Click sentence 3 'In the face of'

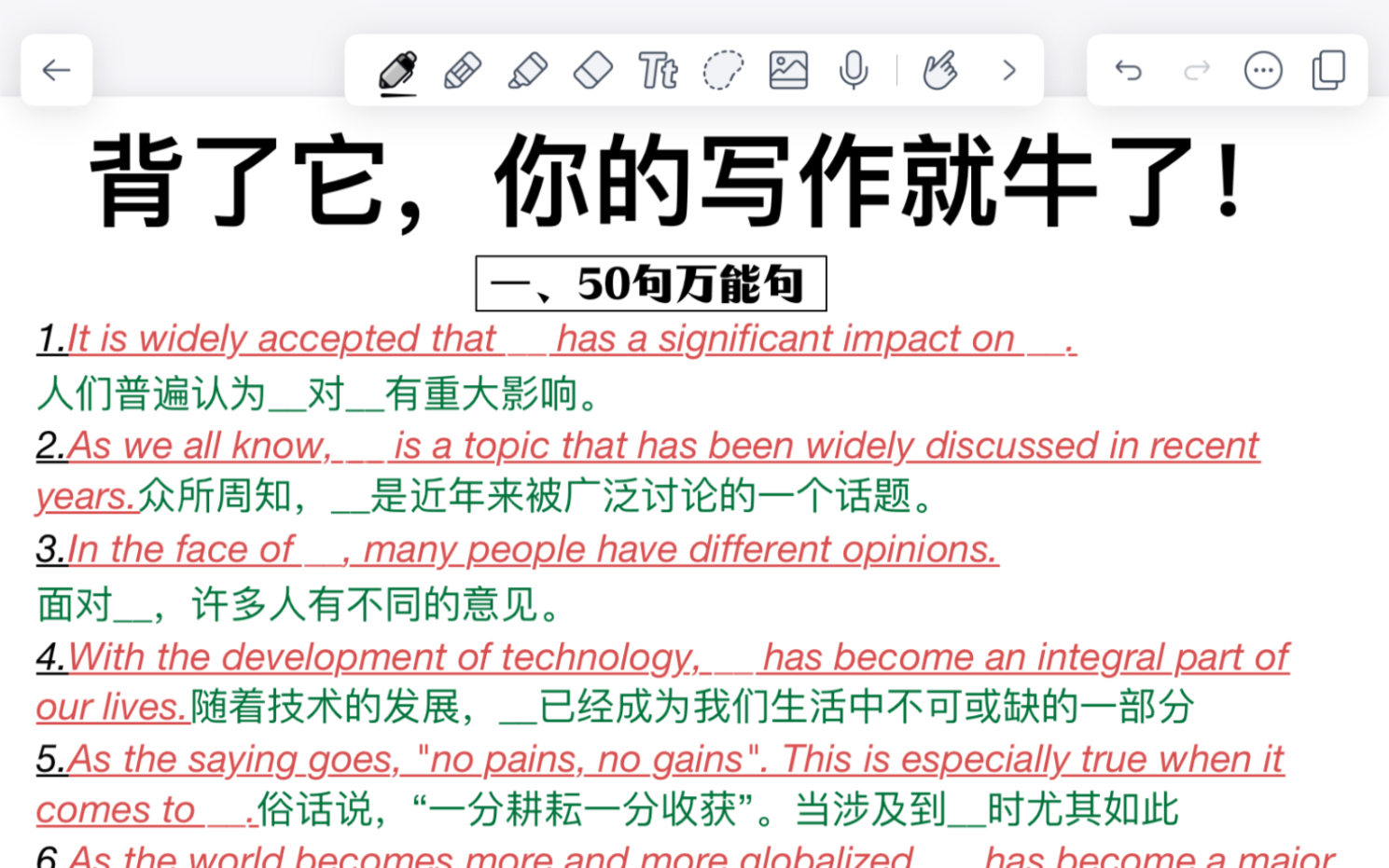pyautogui.click(x=181, y=549)
